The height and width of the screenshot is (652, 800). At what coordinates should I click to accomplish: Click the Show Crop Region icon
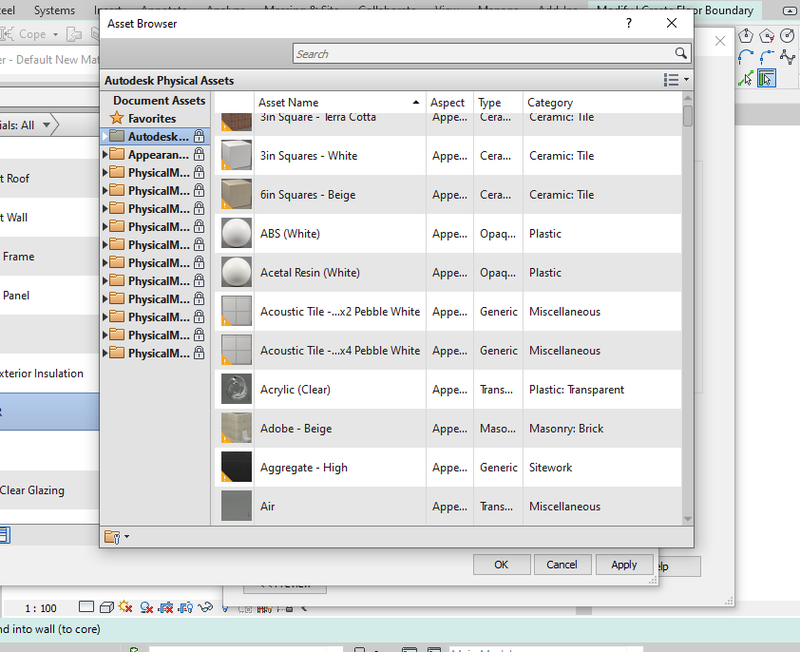click(186, 607)
